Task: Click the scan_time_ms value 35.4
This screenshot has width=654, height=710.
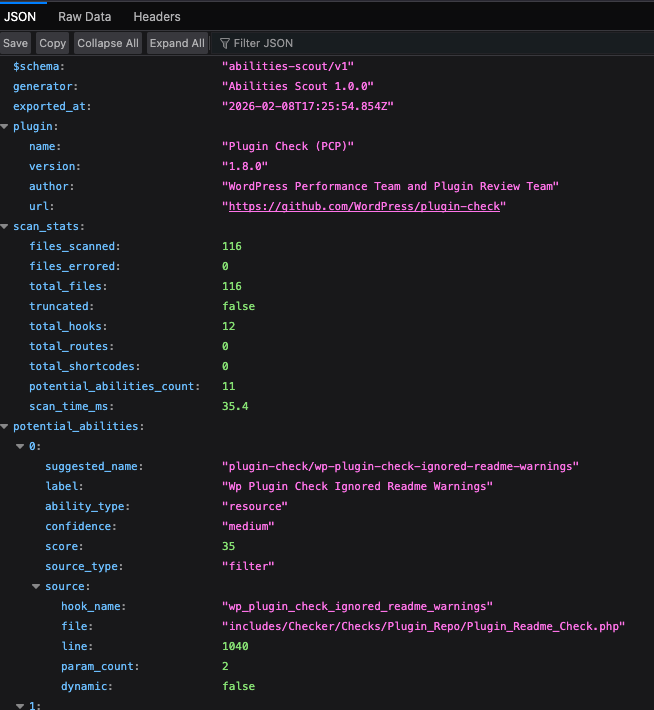Action: point(235,406)
